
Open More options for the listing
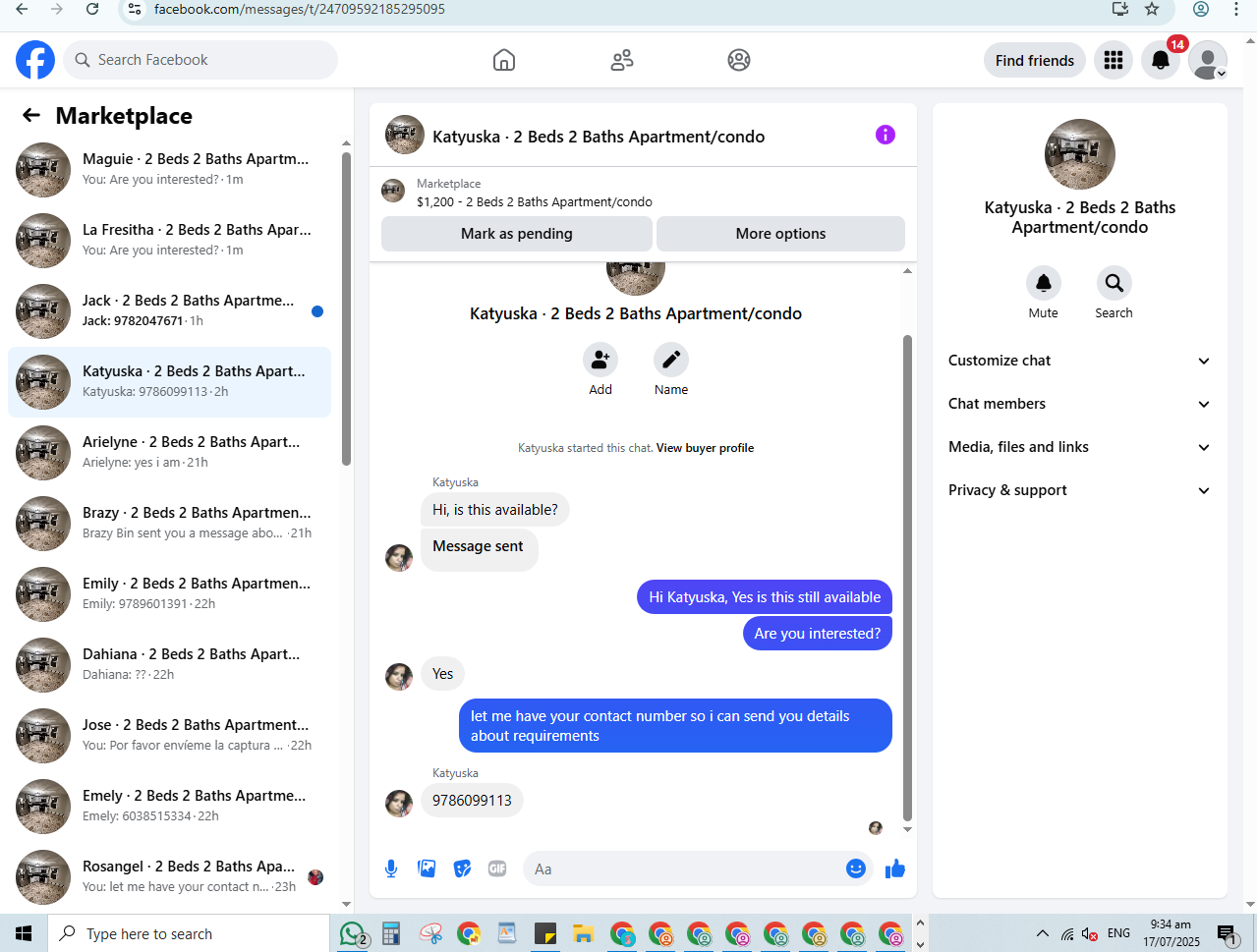coord(780,234)
